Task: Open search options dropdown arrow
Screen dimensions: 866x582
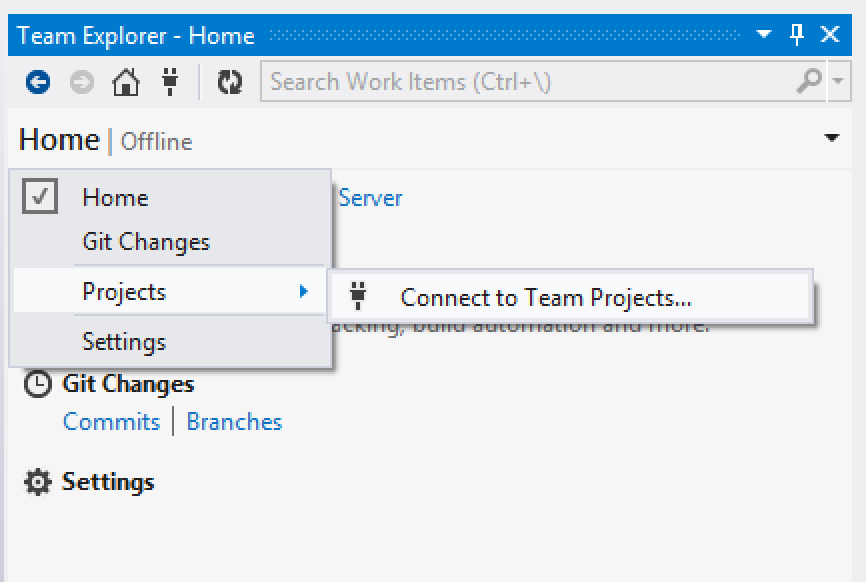Action: tap(838, 81)
